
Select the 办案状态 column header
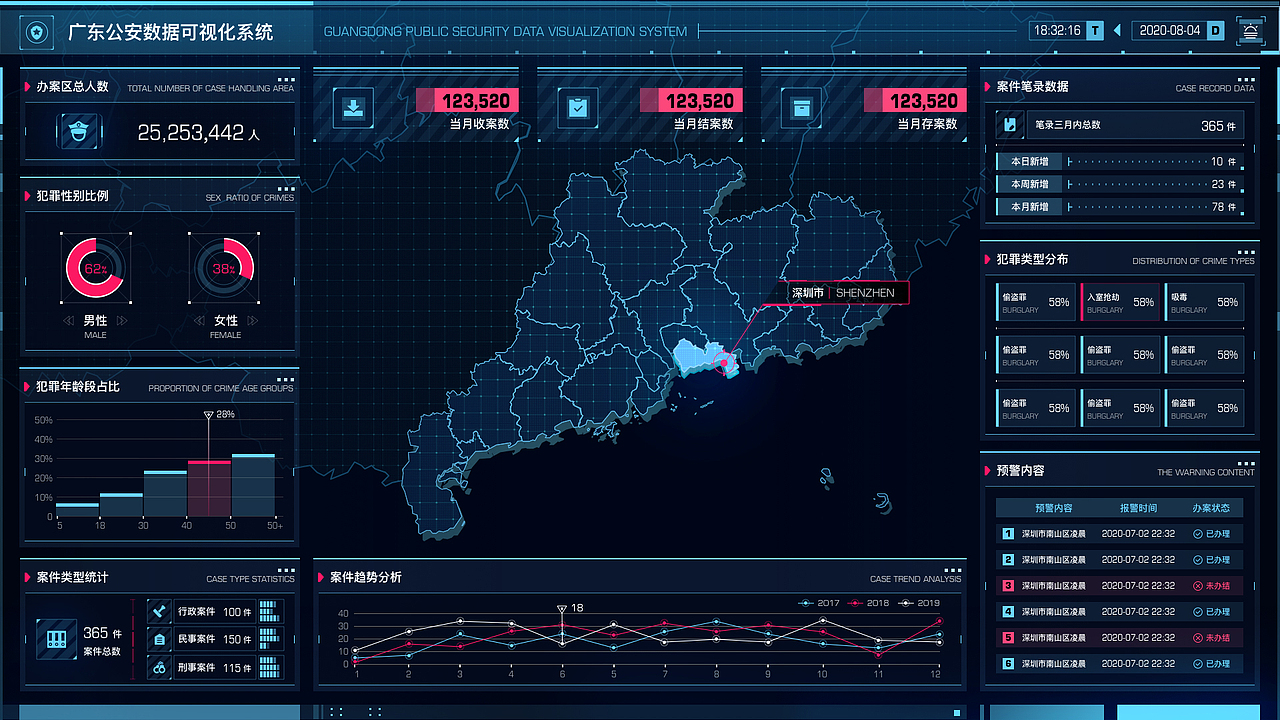1211,508
